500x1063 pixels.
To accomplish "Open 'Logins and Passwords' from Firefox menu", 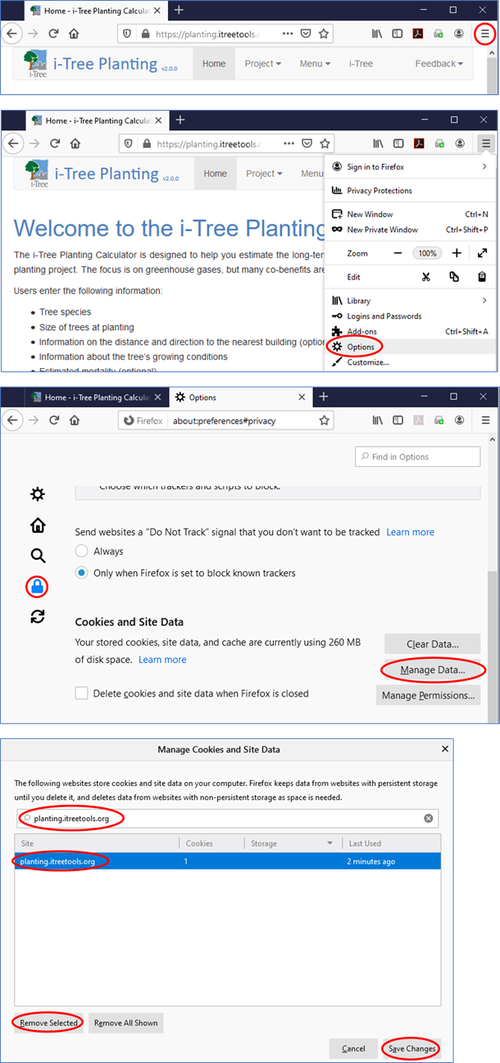I will [384, 316].
